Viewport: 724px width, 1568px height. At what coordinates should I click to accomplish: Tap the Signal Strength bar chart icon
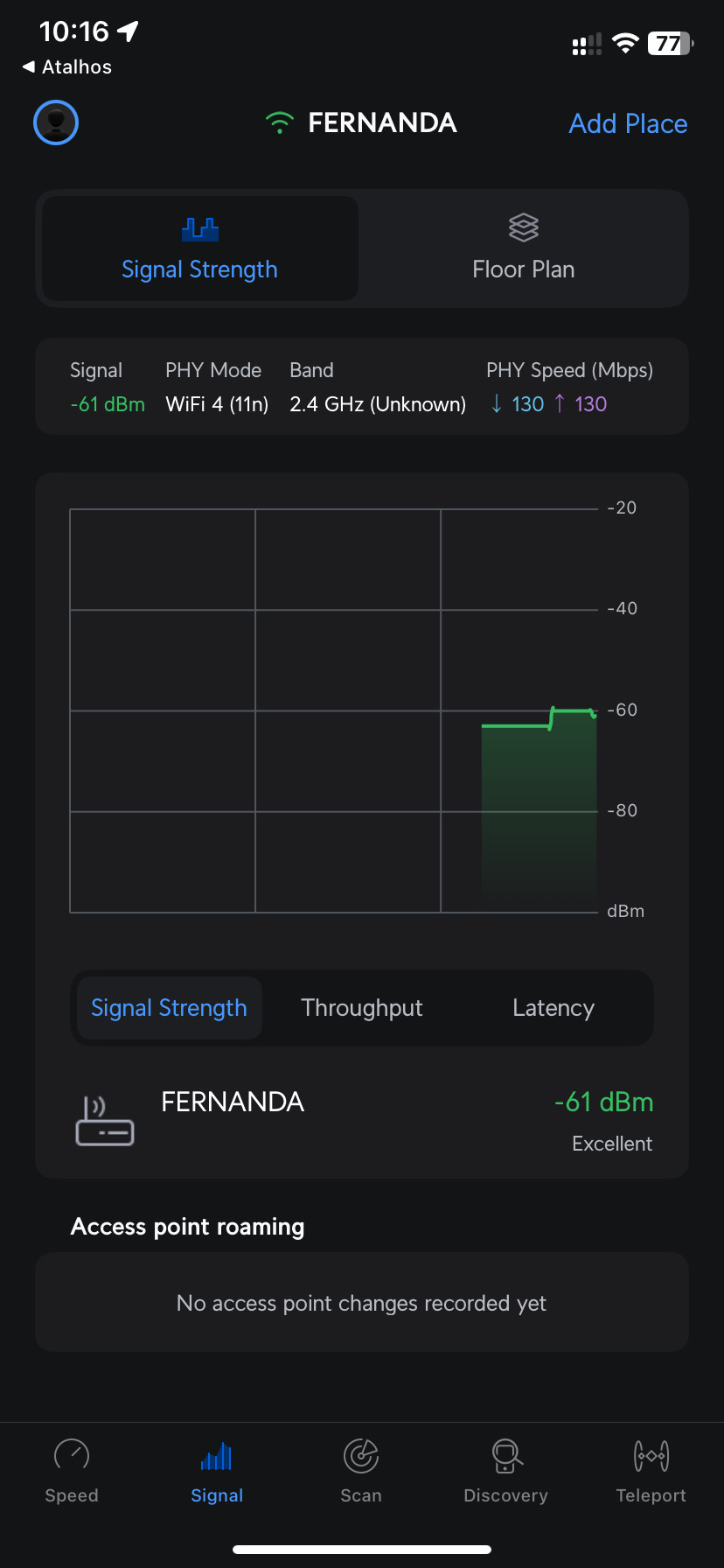point(200,229)
